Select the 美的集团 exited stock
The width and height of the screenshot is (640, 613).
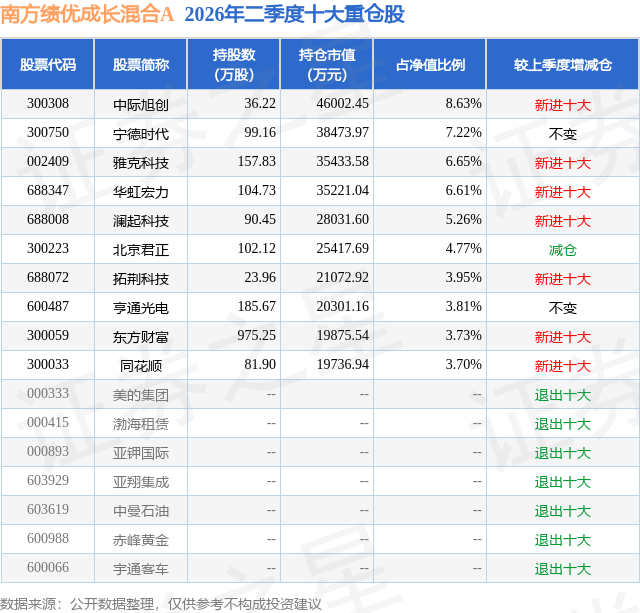[x=141, y=394]
